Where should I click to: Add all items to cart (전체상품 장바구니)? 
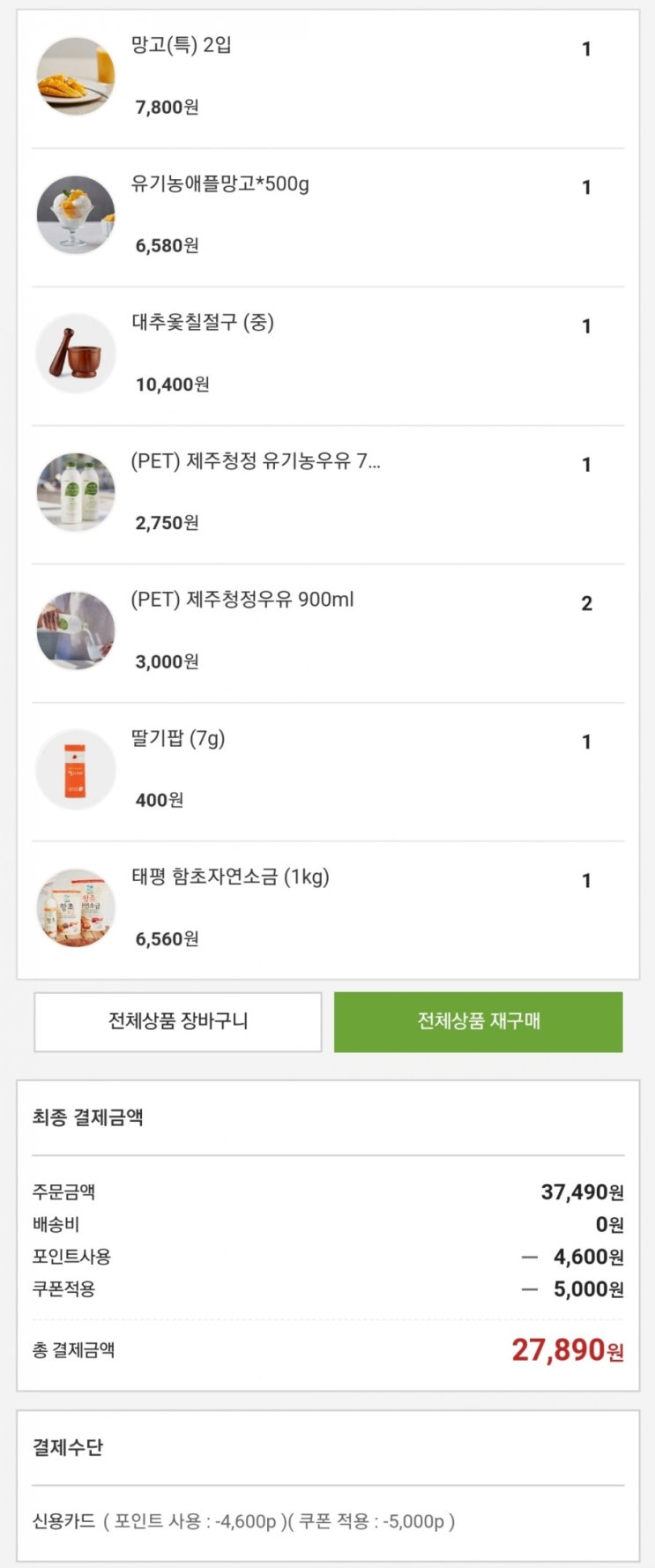pyautogui.click(x=178, y=1021)
